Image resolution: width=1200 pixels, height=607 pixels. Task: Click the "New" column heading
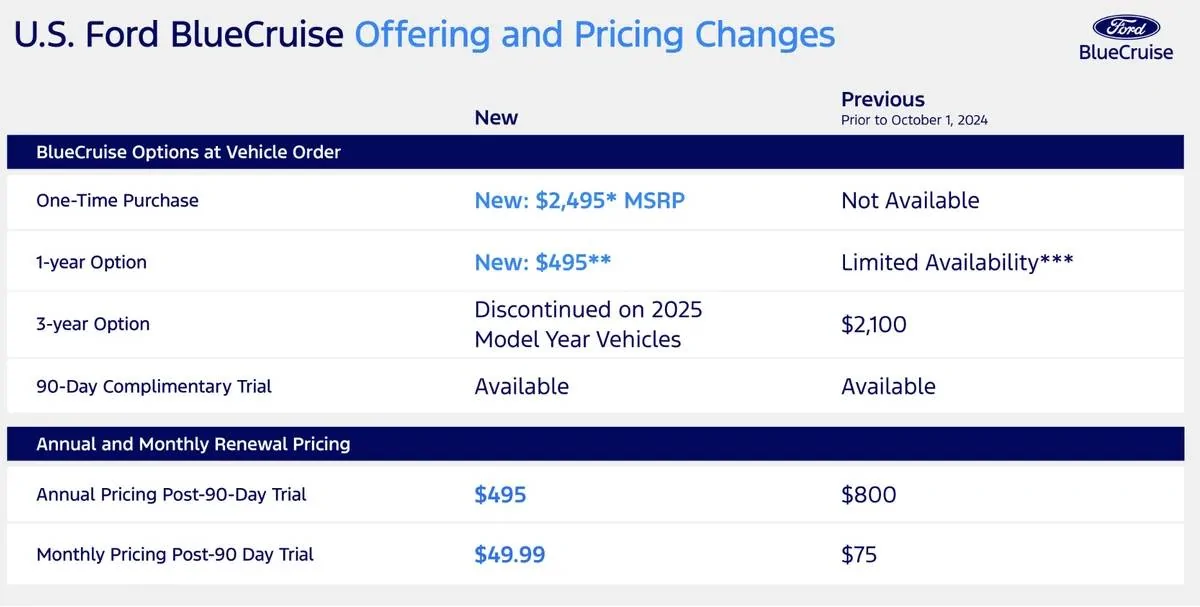pos(496,117)
